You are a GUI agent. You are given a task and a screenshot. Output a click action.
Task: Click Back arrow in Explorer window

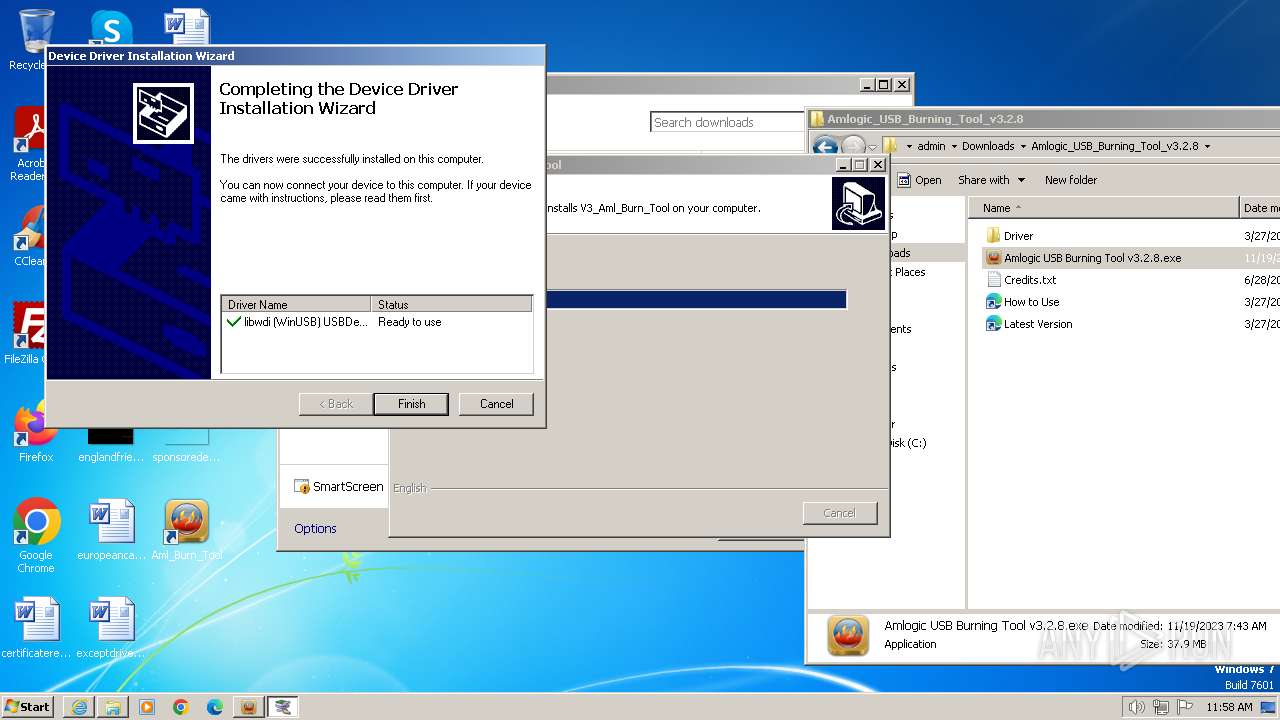point(825,146)
